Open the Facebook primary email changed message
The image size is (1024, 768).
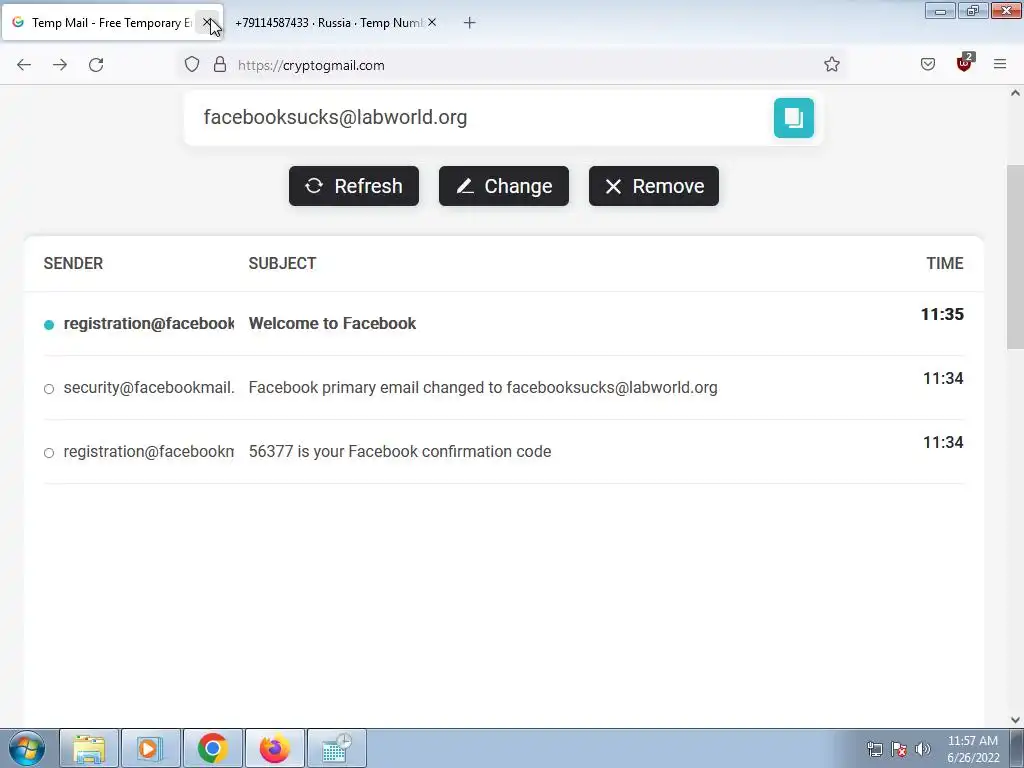pos(504,387)
